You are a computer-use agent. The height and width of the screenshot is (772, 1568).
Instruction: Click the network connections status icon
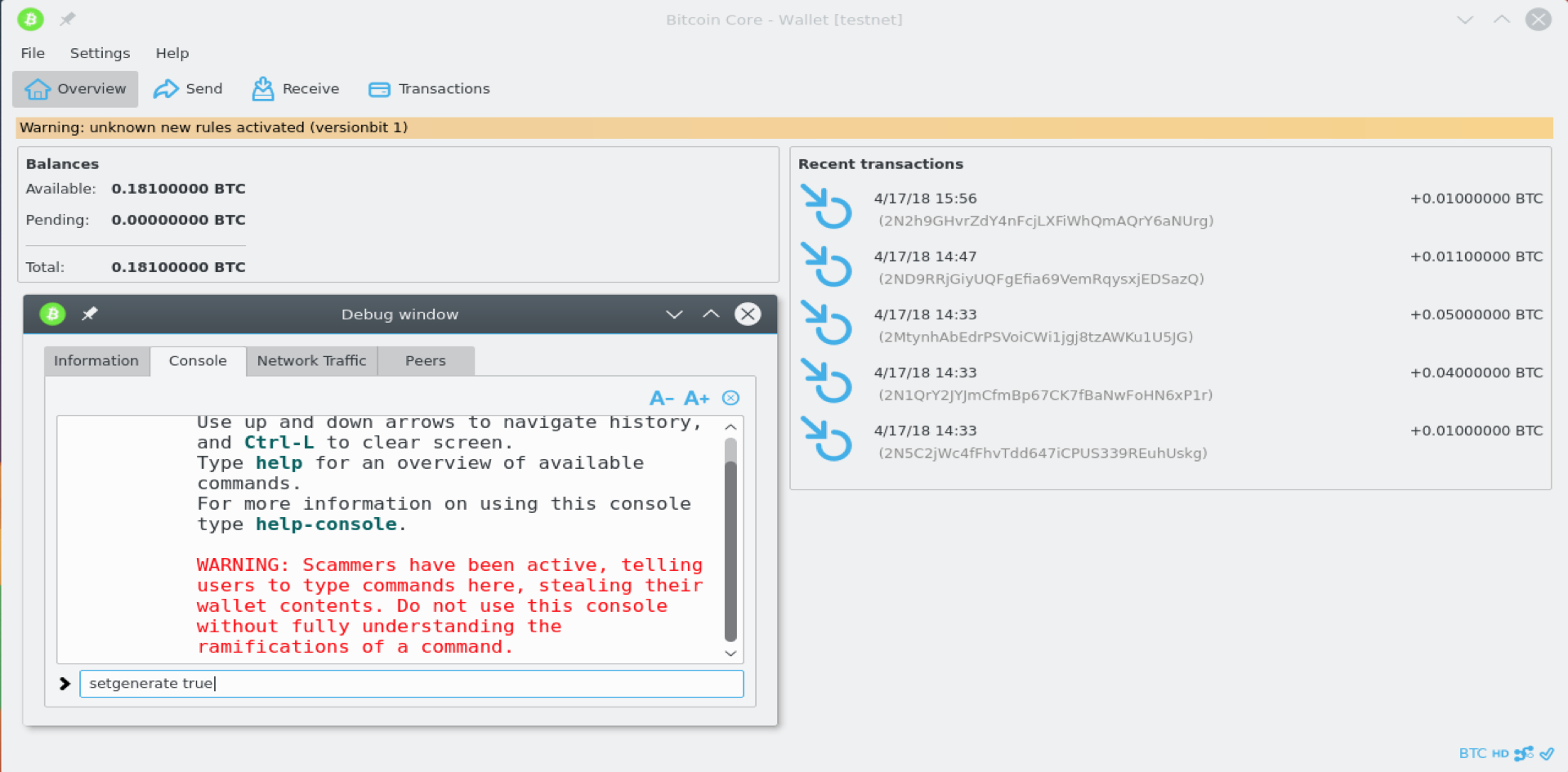point(1524,753)
